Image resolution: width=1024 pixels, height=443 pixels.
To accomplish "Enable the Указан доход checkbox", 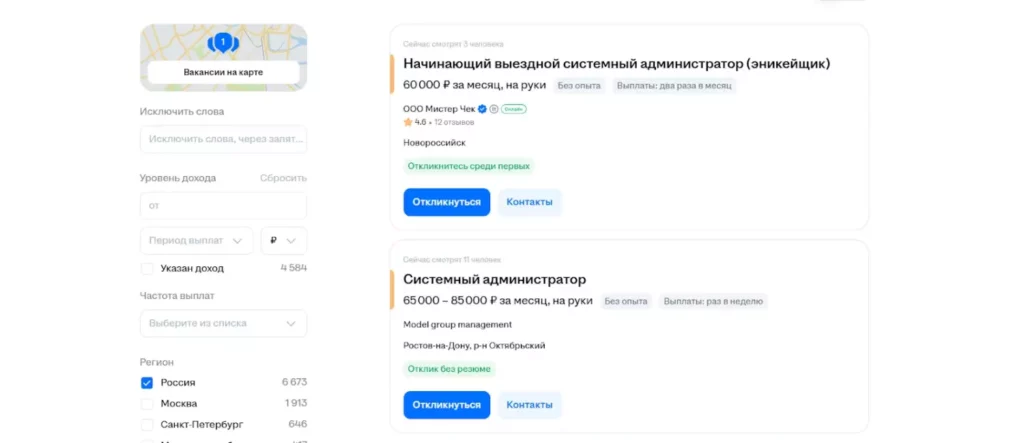I will coord(147,268).
